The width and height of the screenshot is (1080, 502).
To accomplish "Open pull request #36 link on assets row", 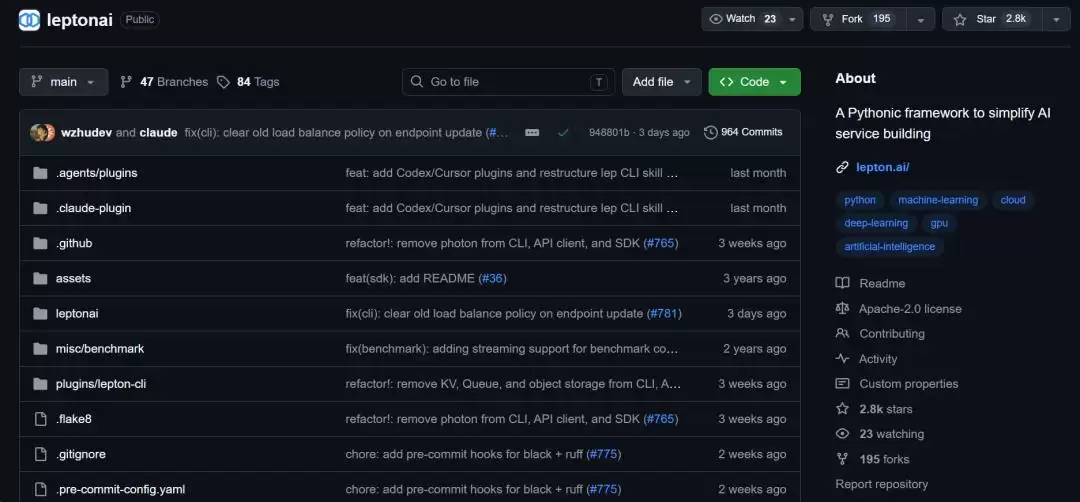I will pos(492,278).
